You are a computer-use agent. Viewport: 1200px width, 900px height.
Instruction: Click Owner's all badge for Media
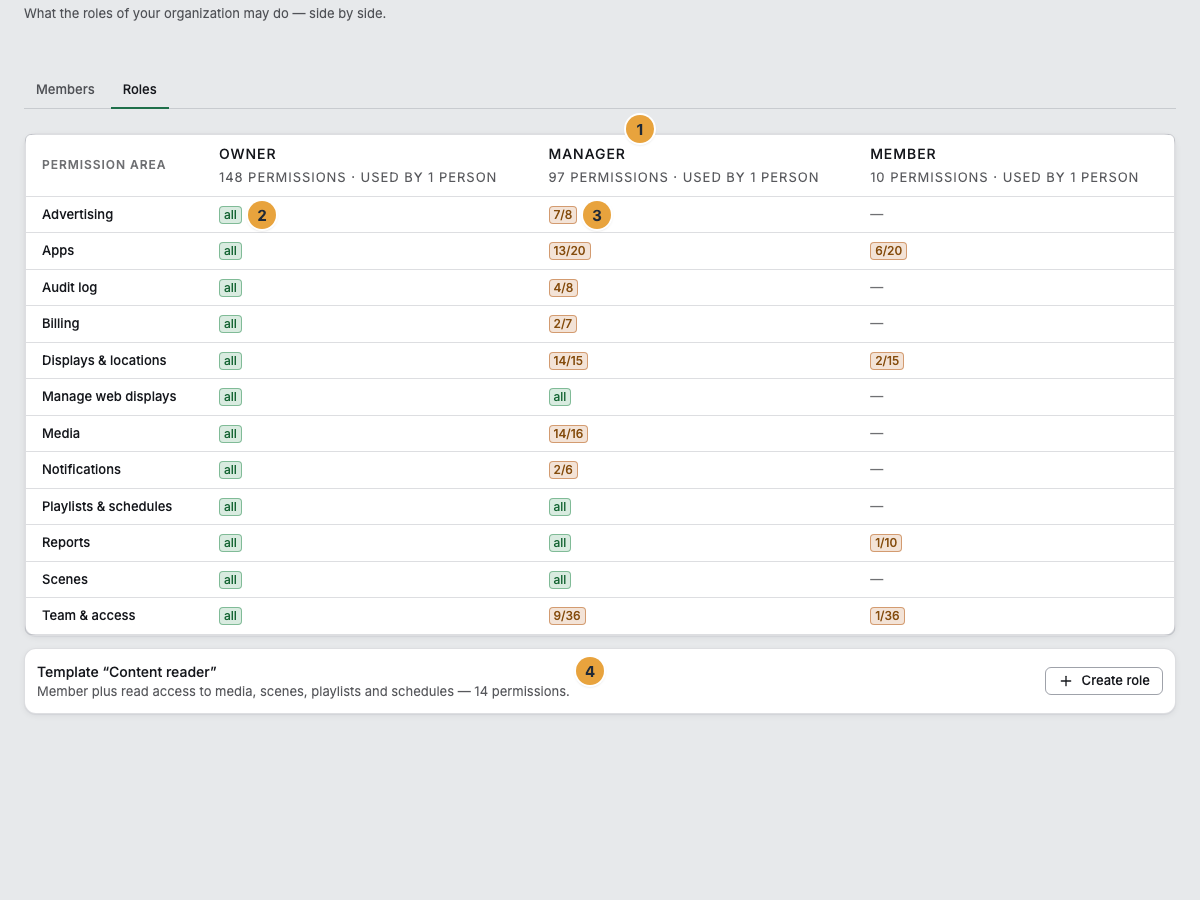(x=230, y=434)
